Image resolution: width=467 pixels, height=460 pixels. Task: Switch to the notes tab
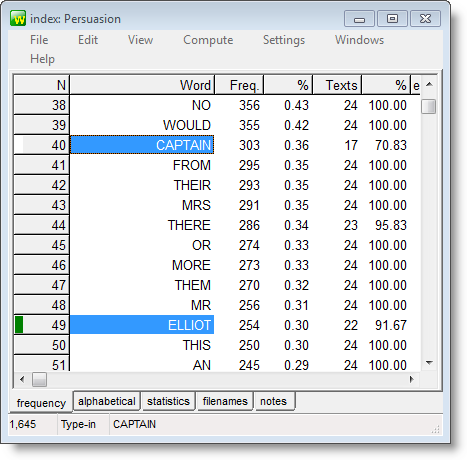275,401
